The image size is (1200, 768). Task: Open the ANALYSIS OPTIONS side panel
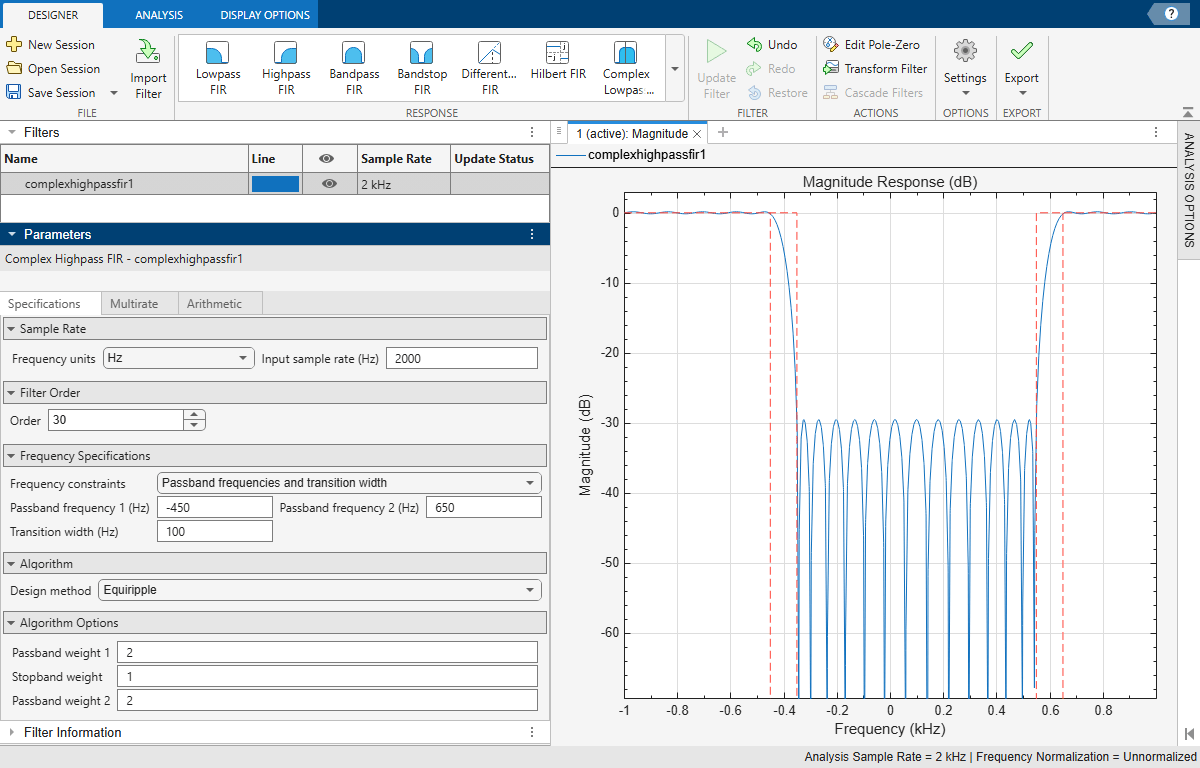point(1189,190)
